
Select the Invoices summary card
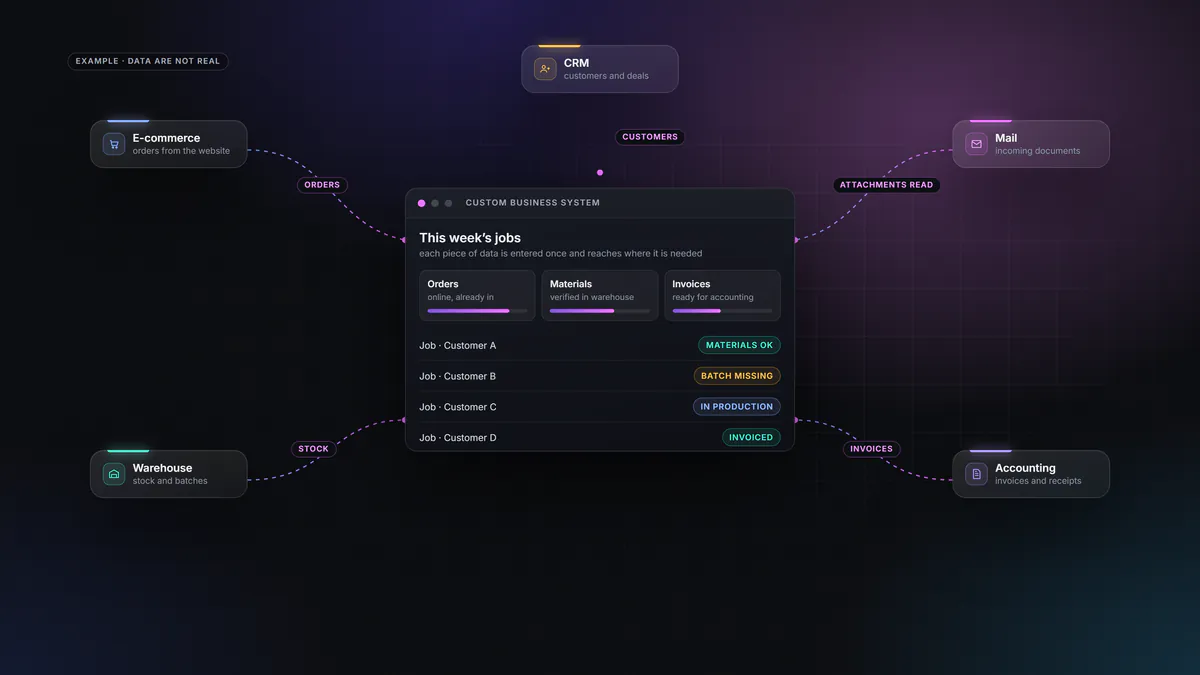(x=722, y=296)
